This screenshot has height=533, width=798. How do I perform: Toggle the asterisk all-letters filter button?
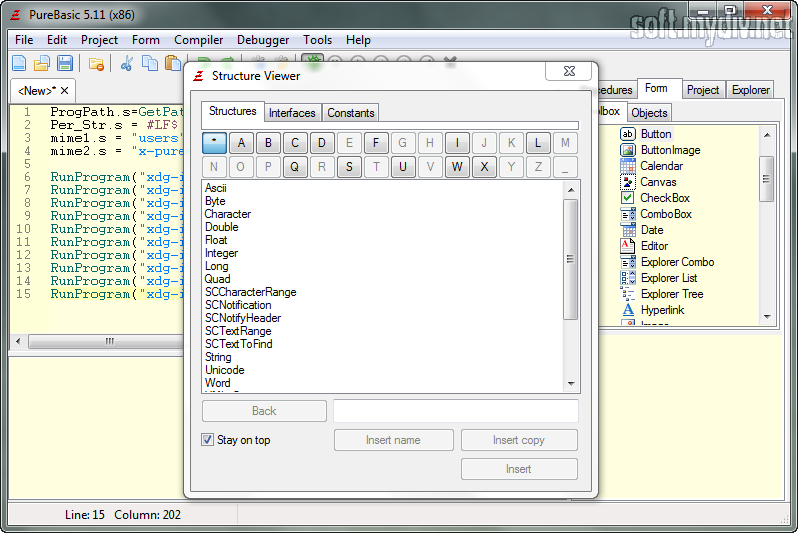click(x=214, y=143)
